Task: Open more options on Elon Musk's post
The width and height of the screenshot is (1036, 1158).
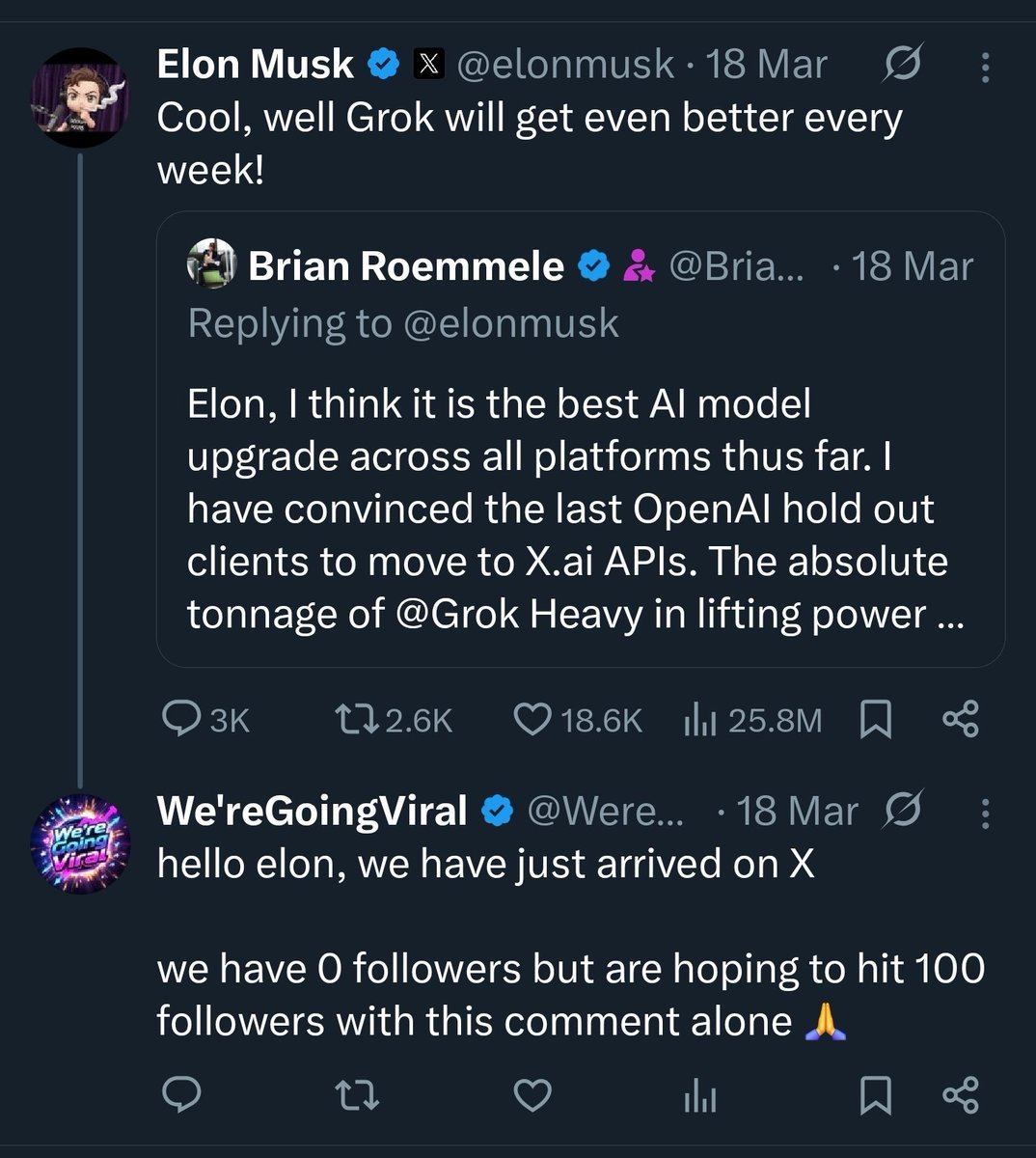Action: click(x=984, y=67)
